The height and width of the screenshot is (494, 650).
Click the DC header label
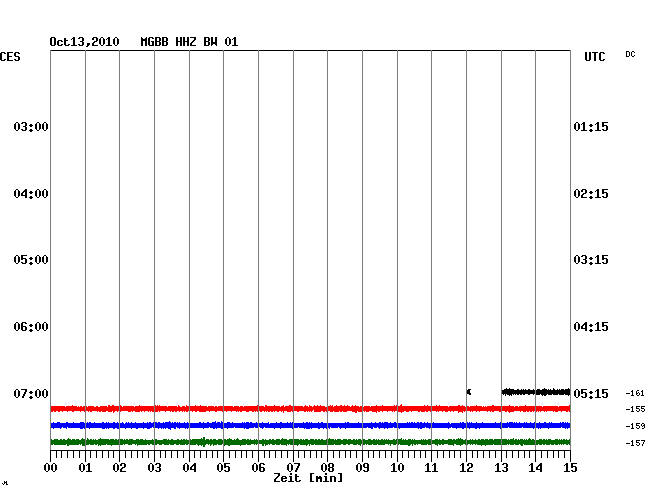pos(630,54)
